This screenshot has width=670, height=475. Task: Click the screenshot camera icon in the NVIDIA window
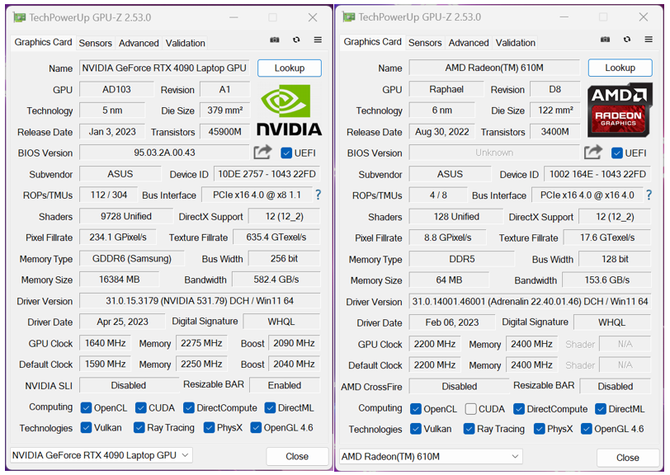pos(274,40)
